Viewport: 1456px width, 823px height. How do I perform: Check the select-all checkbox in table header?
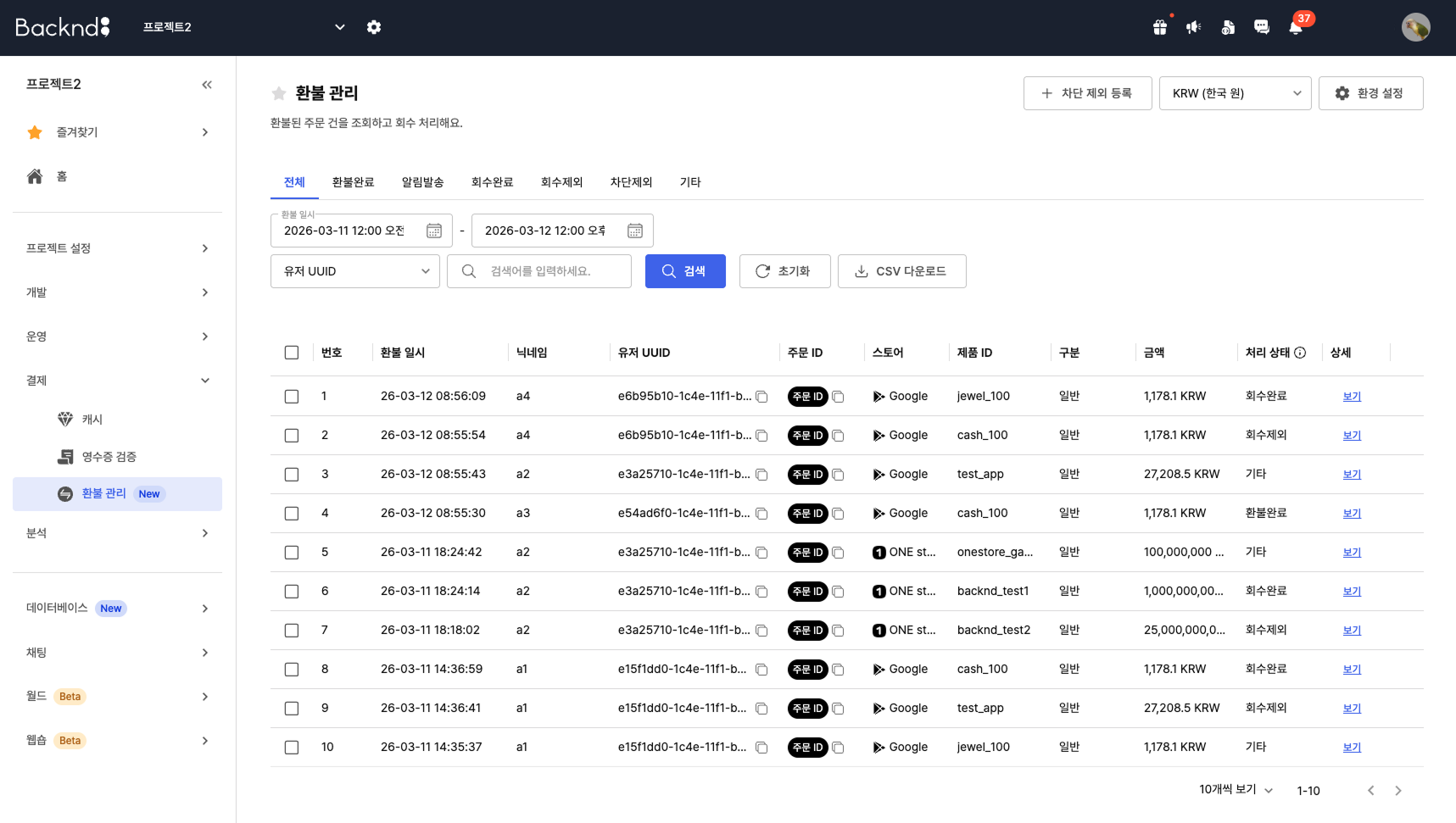[292, 352]
